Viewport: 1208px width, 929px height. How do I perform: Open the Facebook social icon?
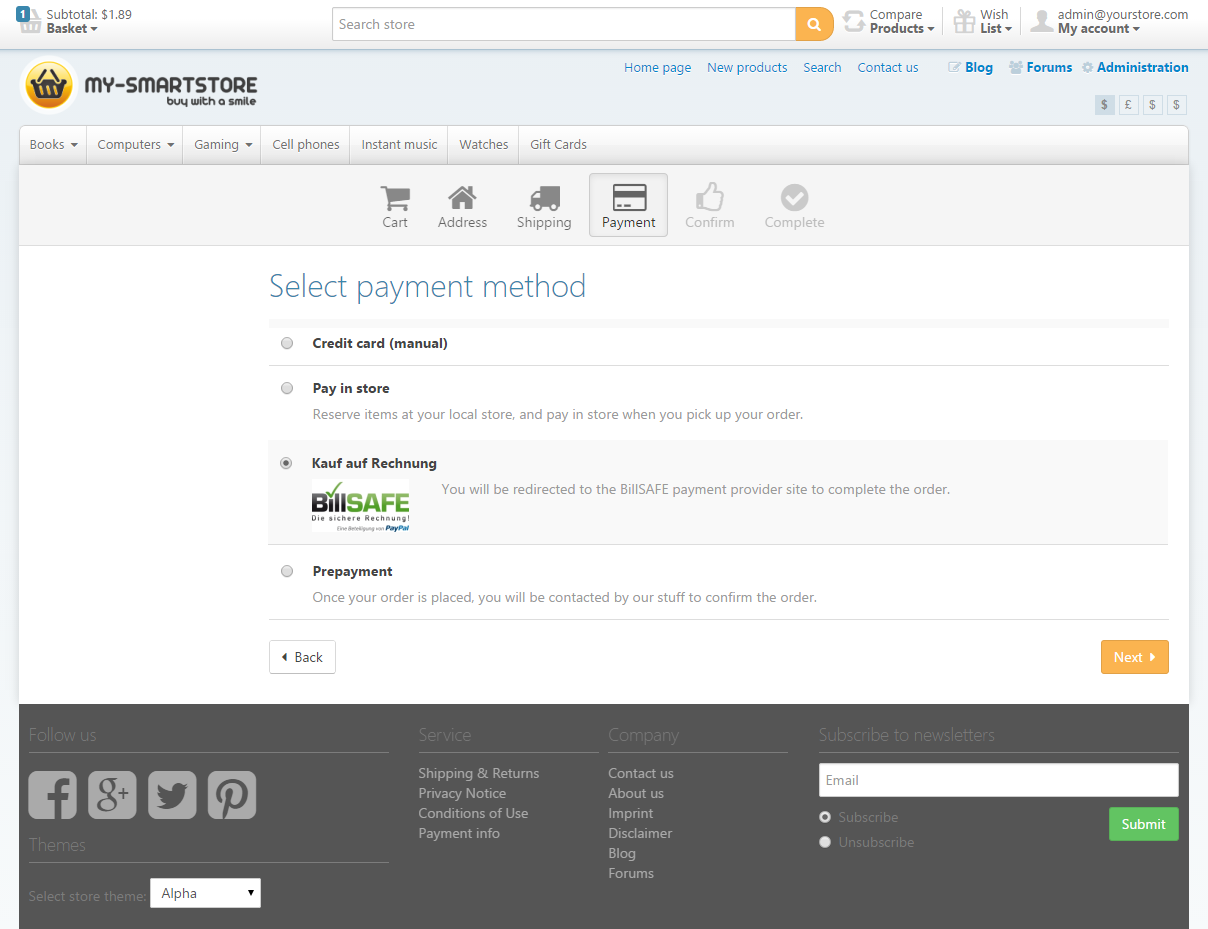pyautogui.click(x=52, y=795)
